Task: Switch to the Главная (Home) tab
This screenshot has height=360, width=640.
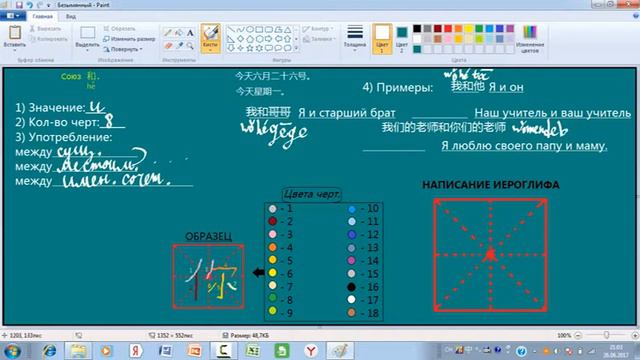Action: 42,16
